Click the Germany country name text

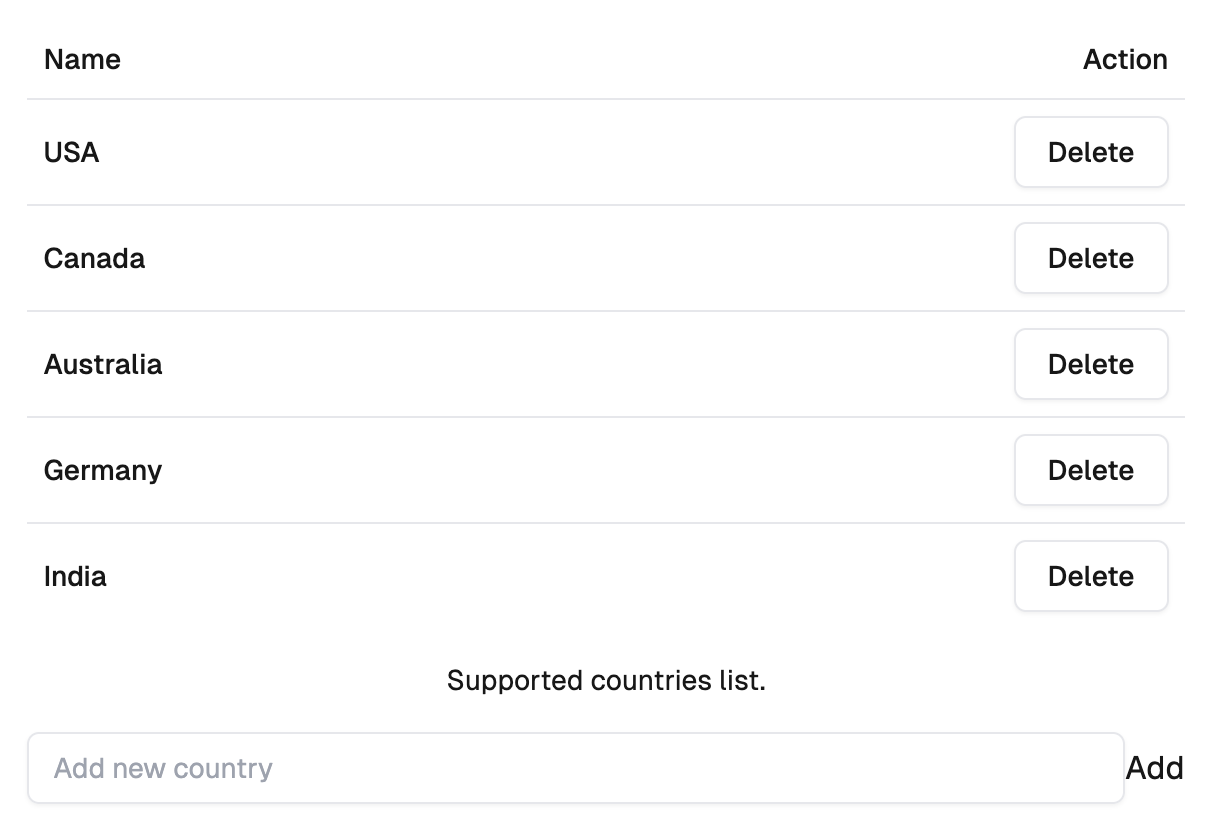[x=103, y=470]
